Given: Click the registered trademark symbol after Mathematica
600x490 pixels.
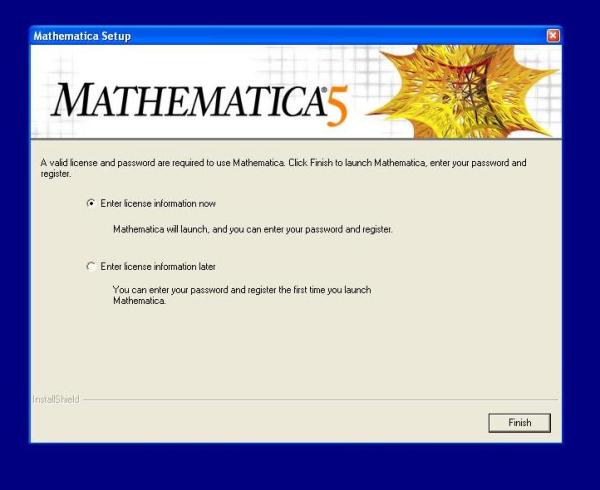Looking at the screenshot, I should pyautogui.click(x=322, y=90).
